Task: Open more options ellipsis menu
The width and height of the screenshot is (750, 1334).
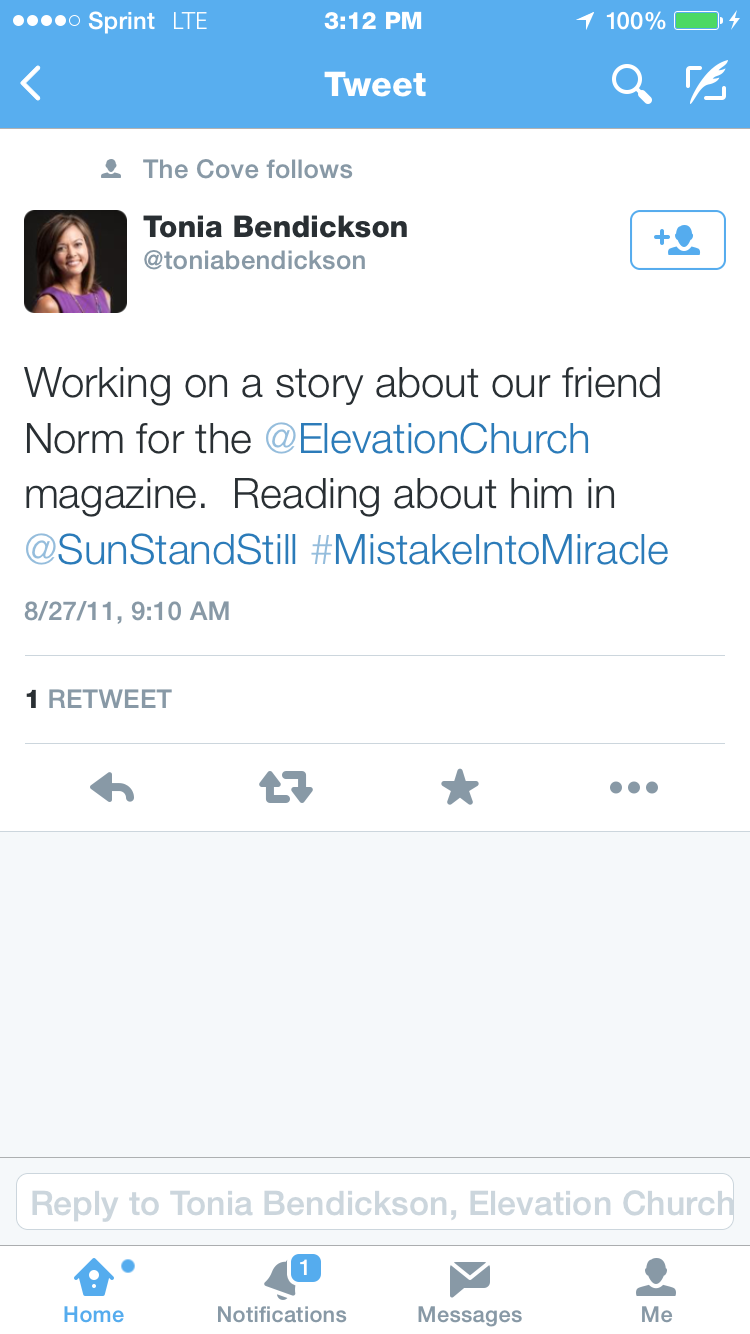Action: (633, 788)
